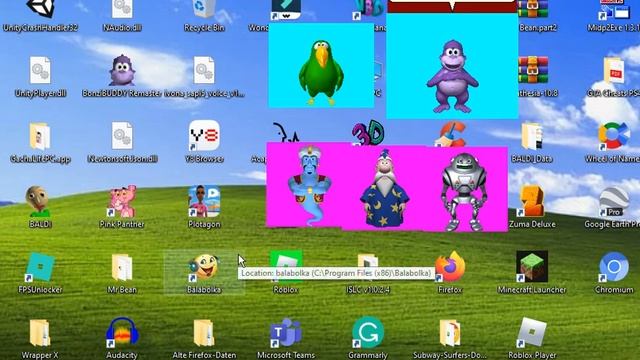Click the Merlin wizard character
The image size is (640, 360).
click(384, 188)
